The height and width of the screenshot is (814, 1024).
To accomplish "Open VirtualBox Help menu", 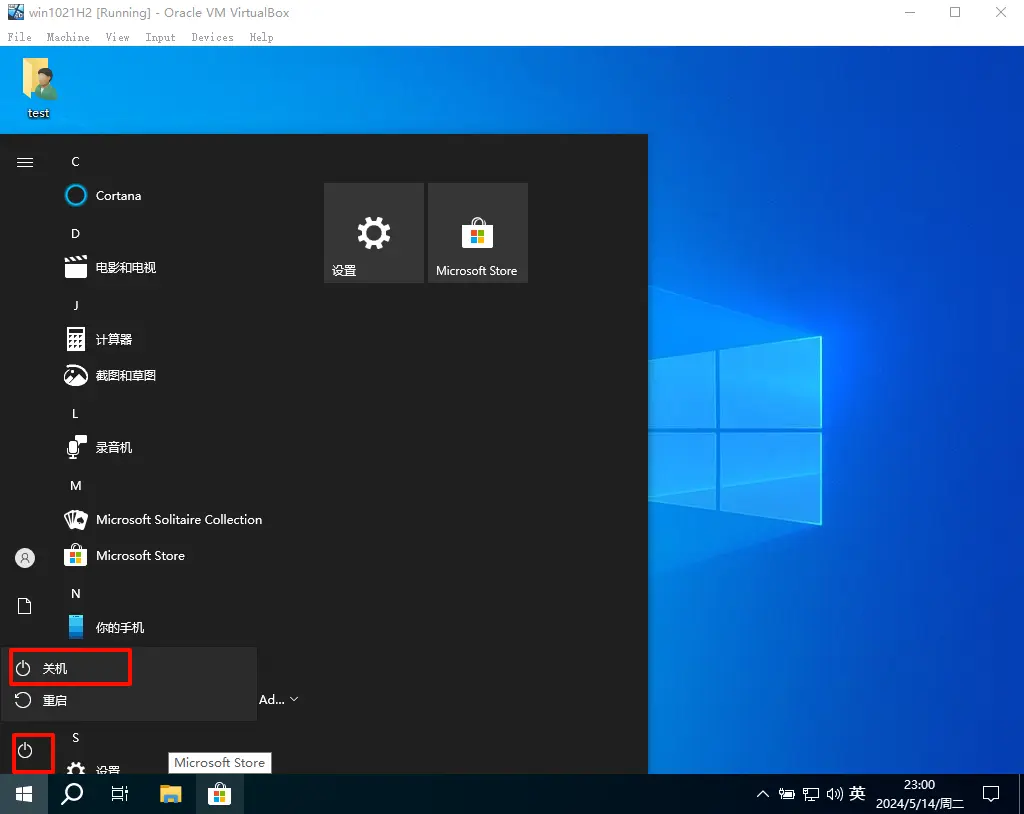I will coord(261,37).
